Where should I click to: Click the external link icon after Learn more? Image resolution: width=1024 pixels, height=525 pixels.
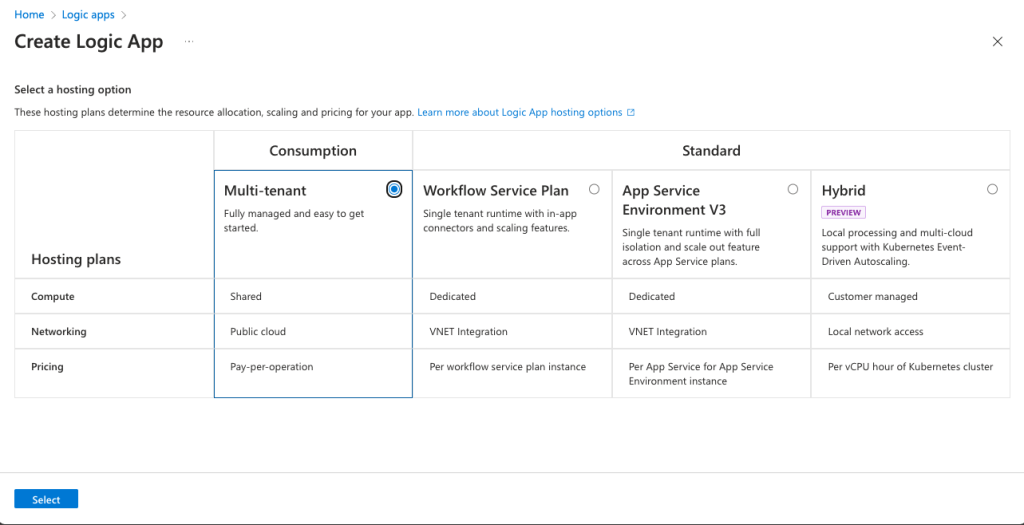(631, 113)
